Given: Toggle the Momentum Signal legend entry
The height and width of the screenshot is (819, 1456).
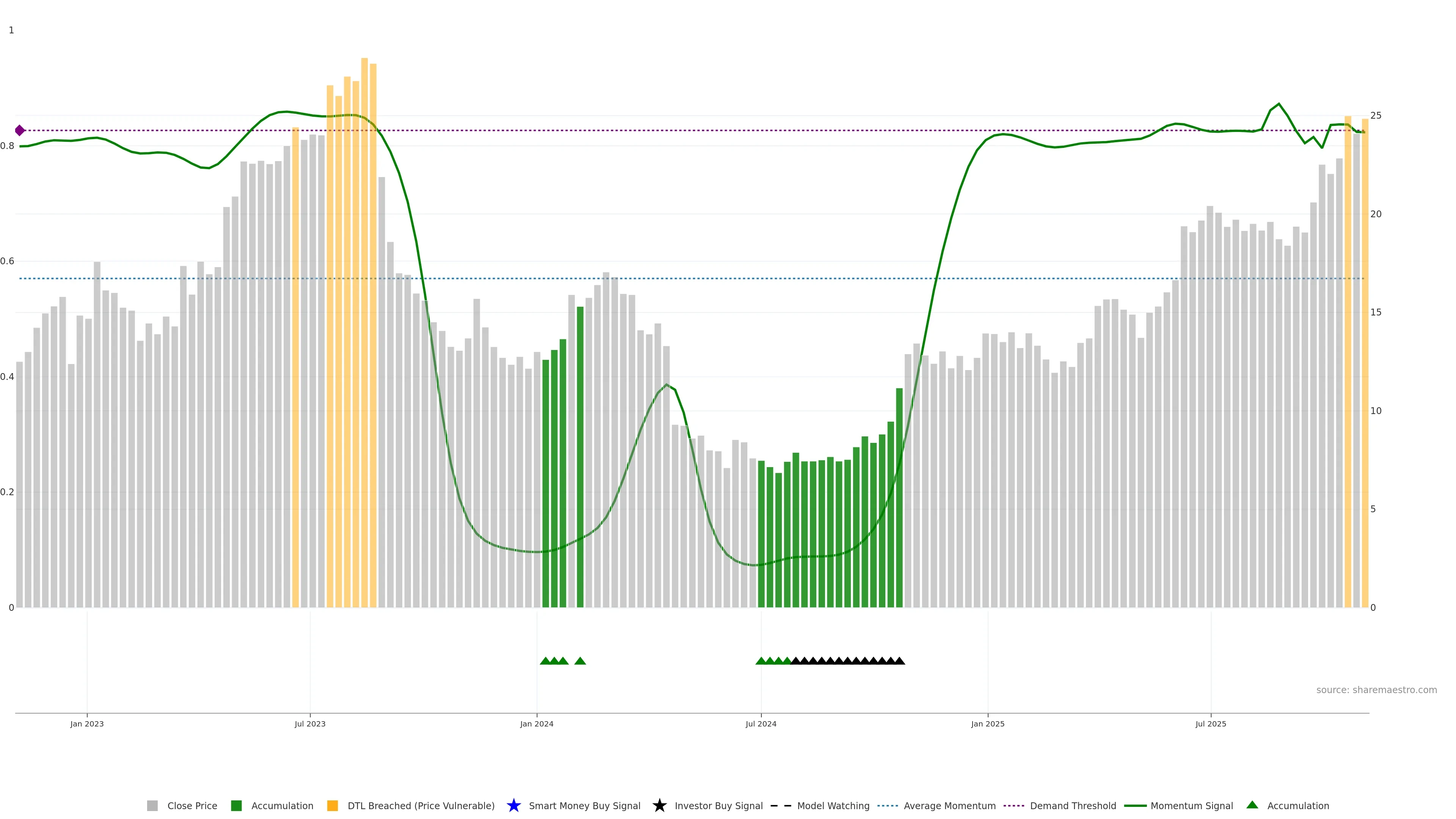Looking at the screenshot, I should [1191, 805].
